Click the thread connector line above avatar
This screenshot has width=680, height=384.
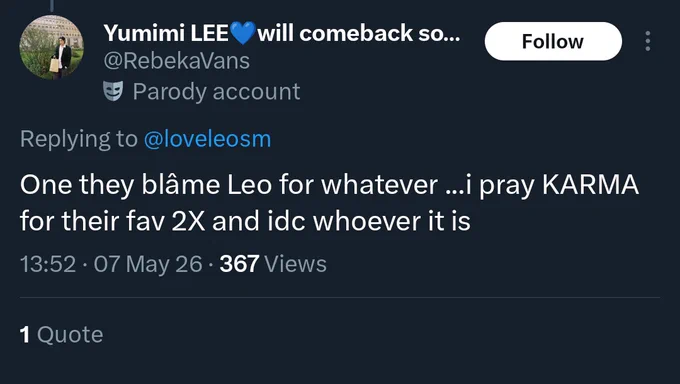click(x=52, y=6)
